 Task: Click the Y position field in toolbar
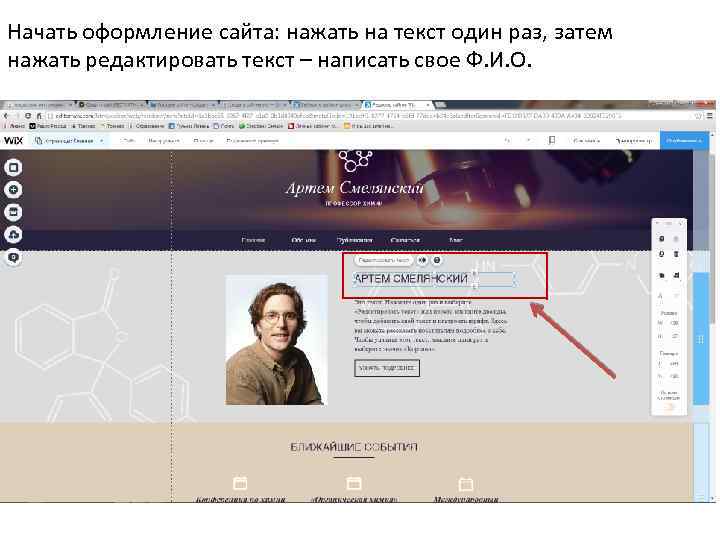pyautogui.click(x=674, y=376)
